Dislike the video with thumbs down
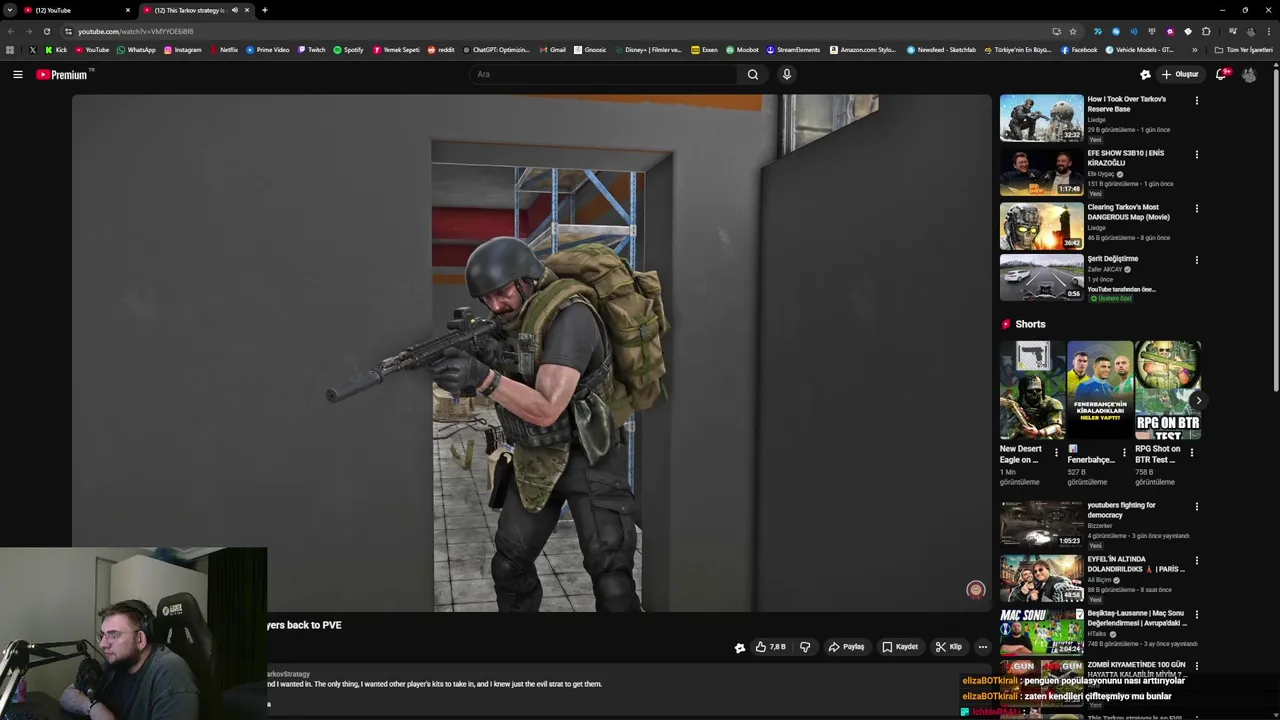 pos(805,647)
